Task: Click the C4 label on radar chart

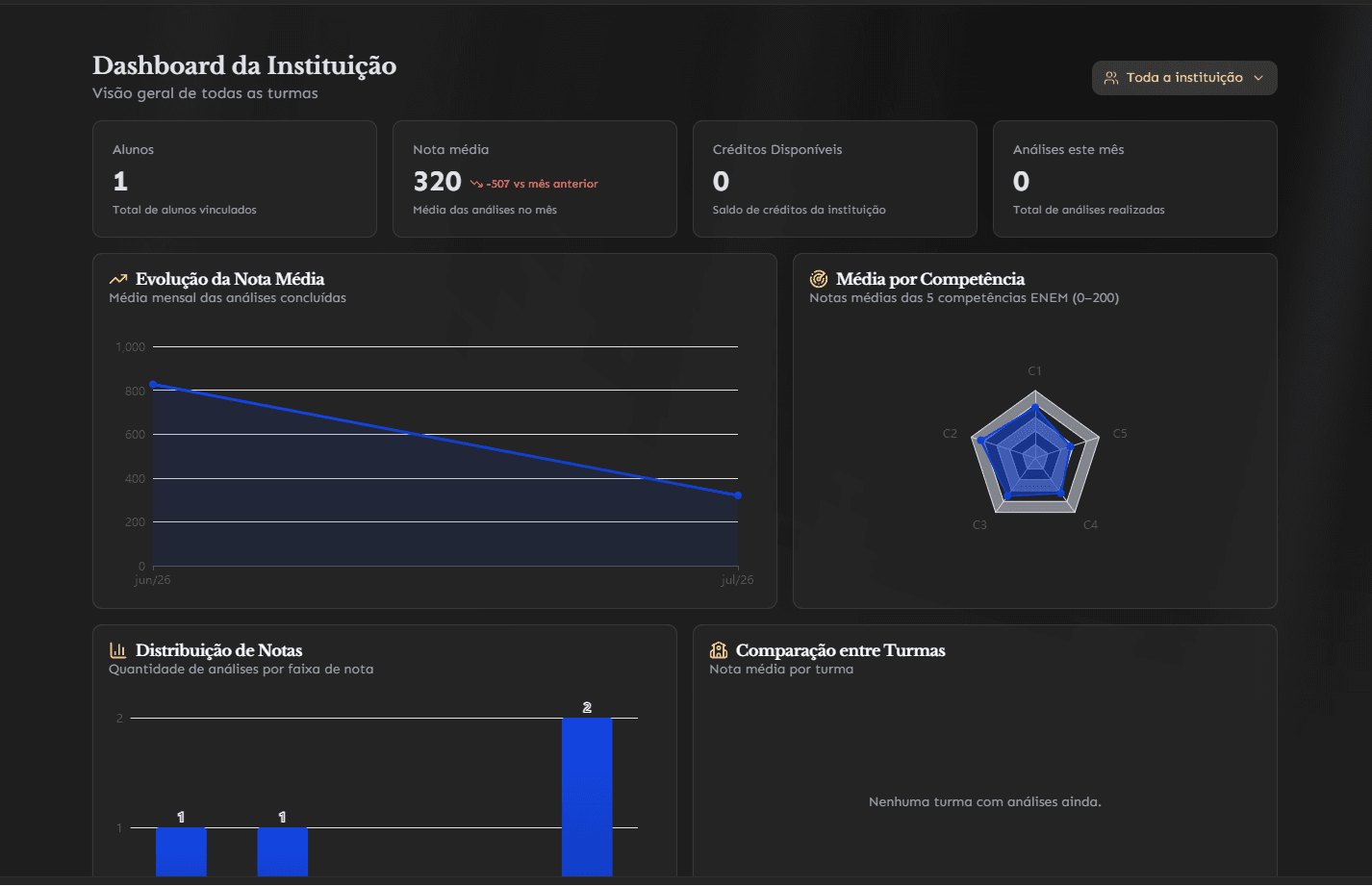Action: [1090, 525]
